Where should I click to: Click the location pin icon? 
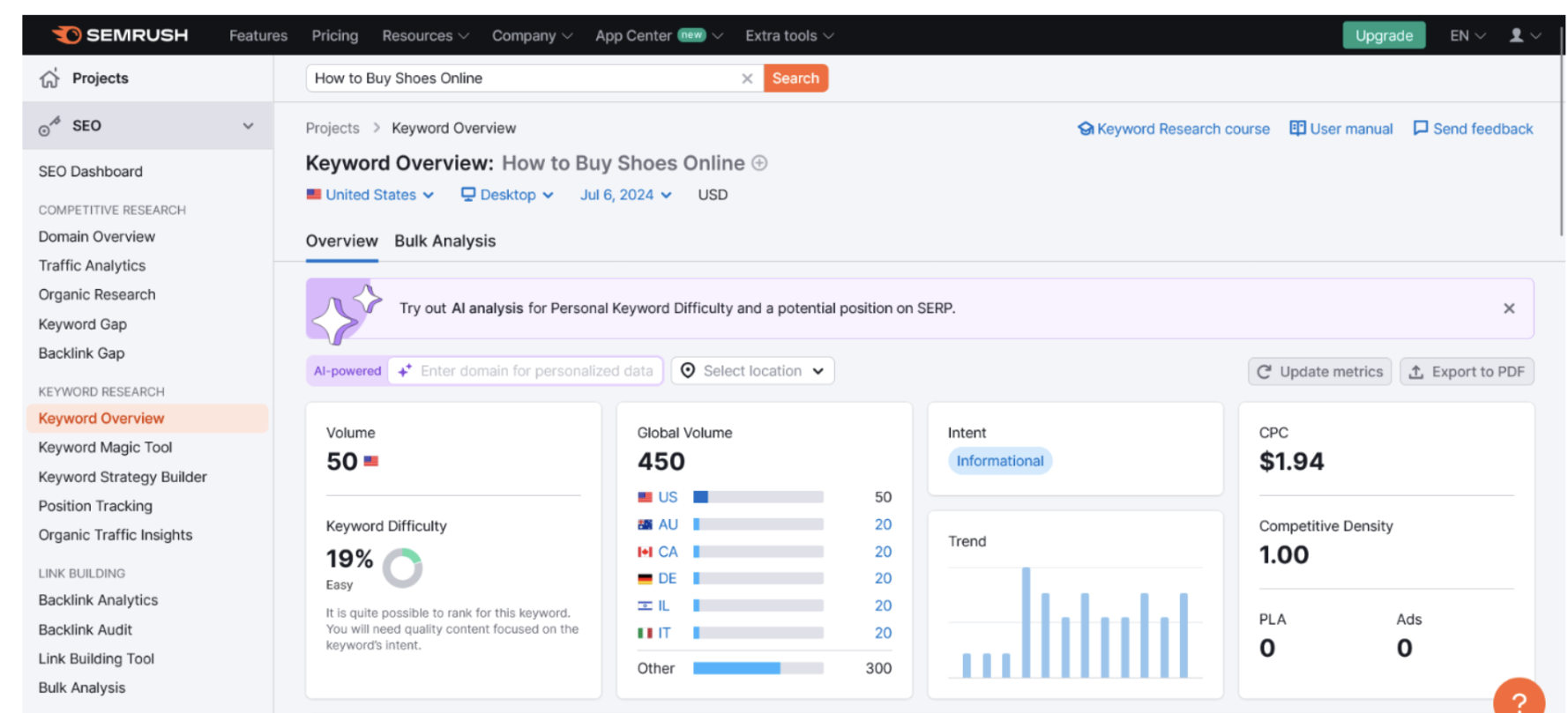(688, 371)
